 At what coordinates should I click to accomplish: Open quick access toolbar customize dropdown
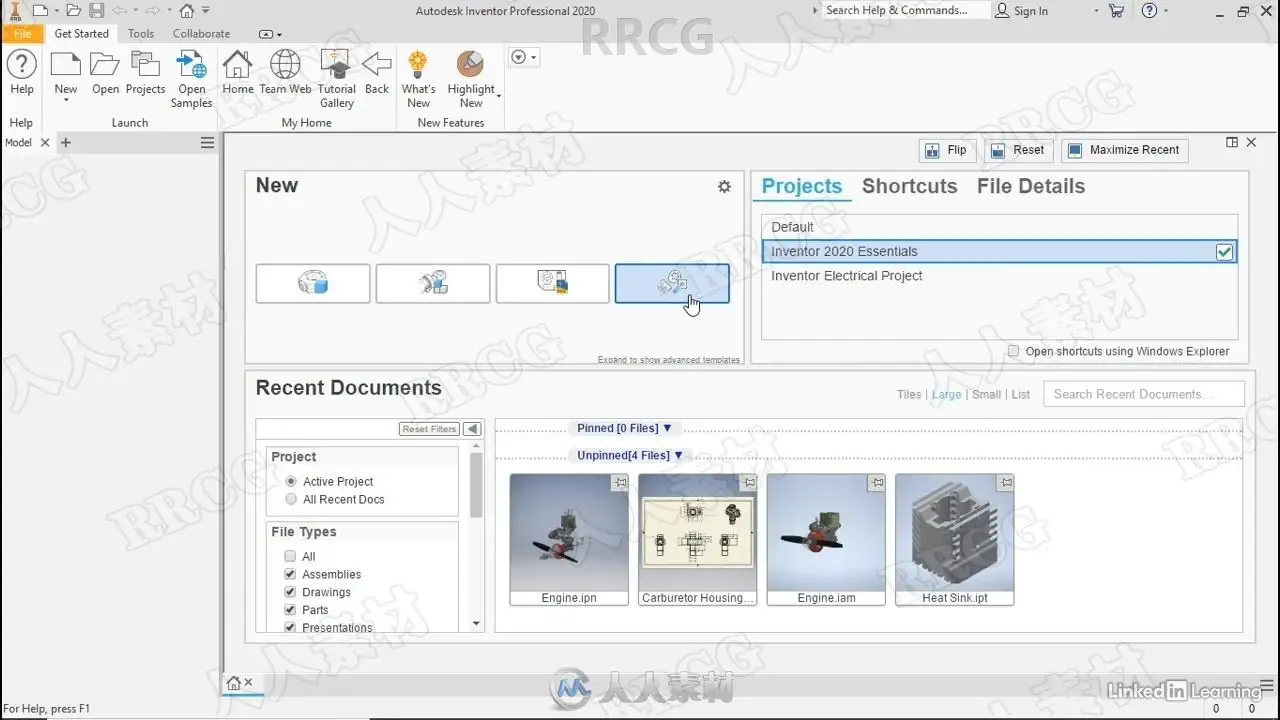click(206, 11)
